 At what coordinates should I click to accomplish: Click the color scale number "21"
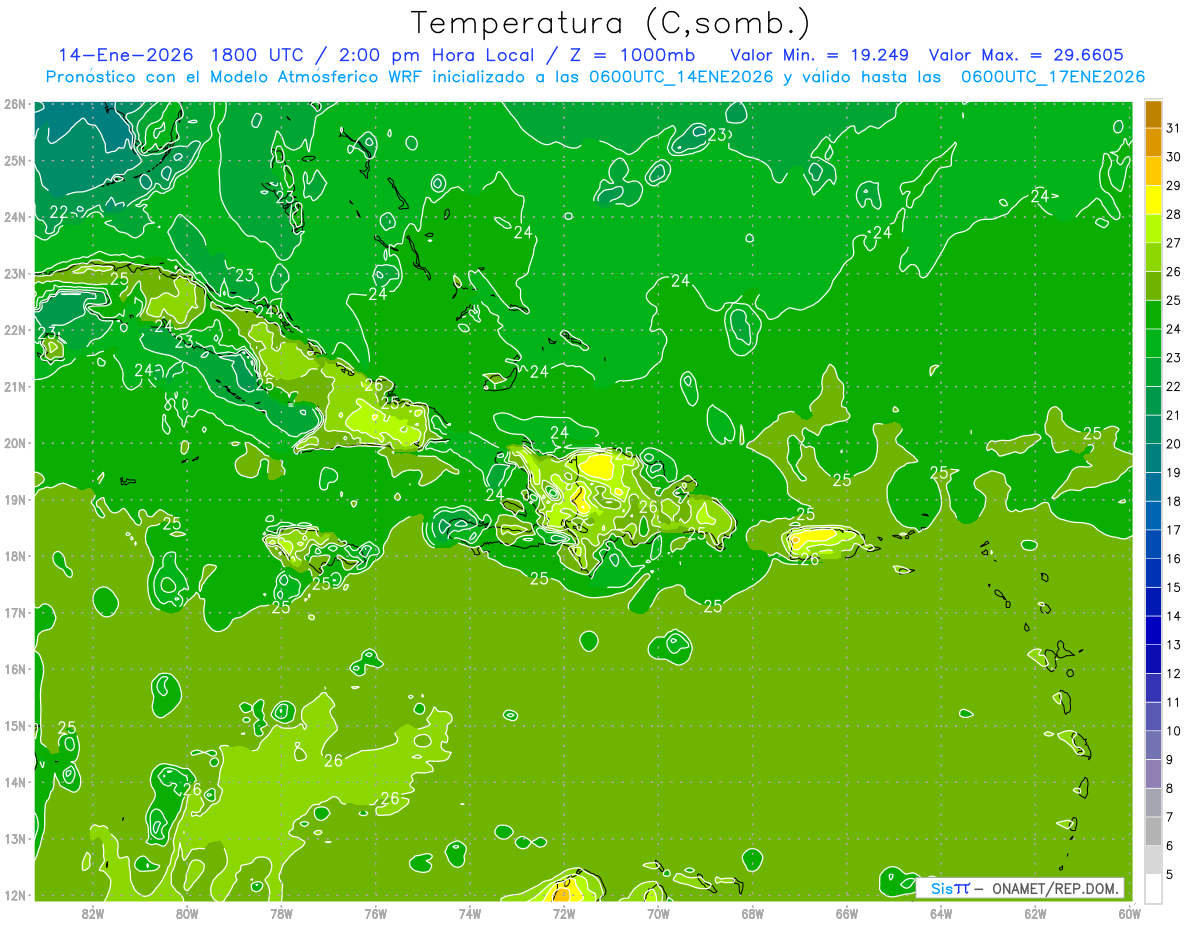tap(1173, 415)
